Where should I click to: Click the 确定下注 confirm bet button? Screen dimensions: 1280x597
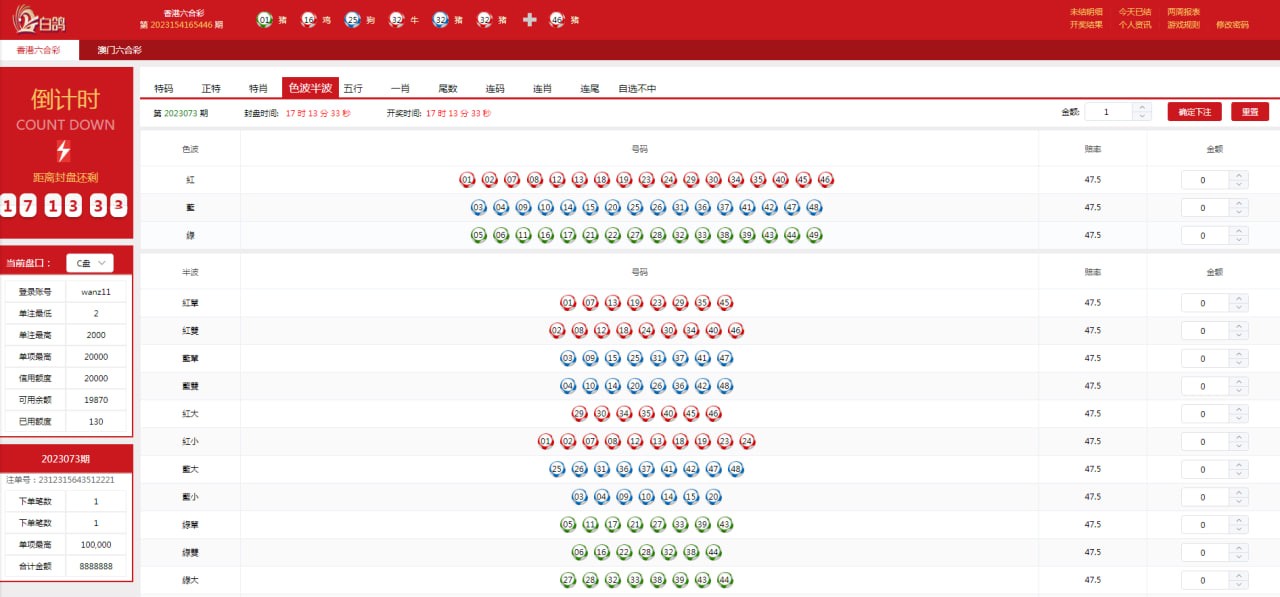[1195, 112]
